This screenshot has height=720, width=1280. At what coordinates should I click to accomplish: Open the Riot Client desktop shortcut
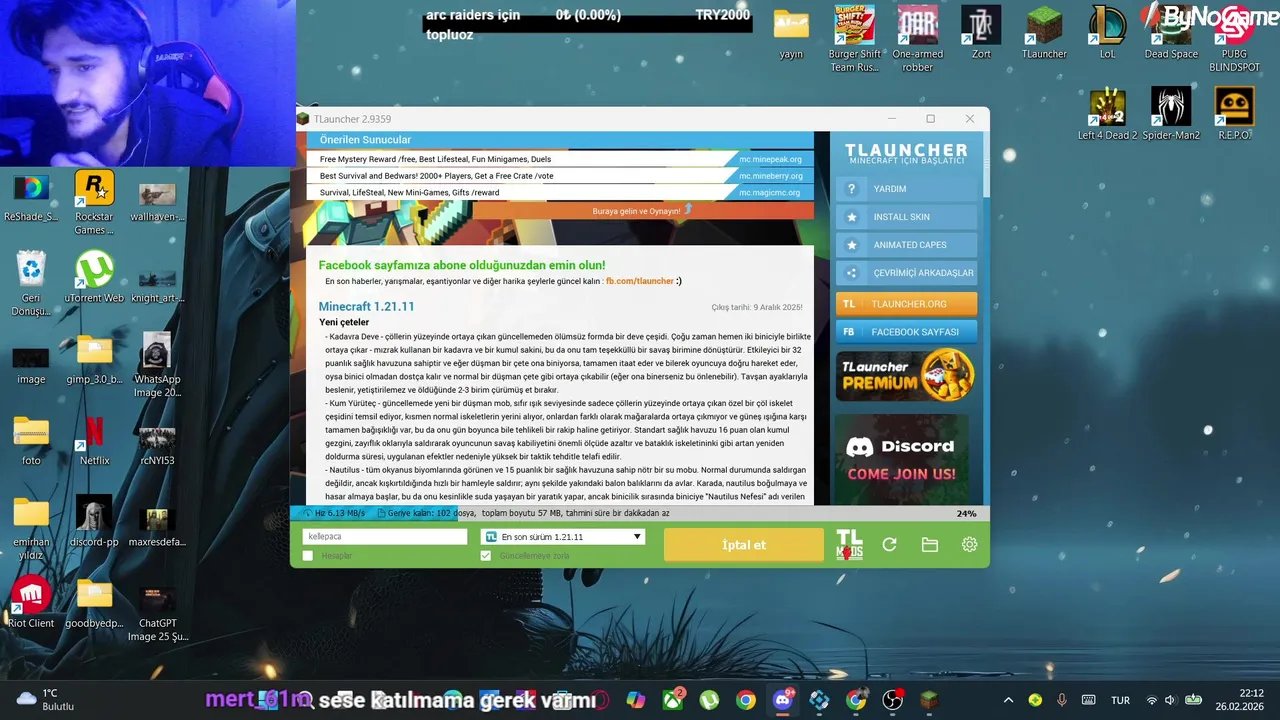(31, 603)
